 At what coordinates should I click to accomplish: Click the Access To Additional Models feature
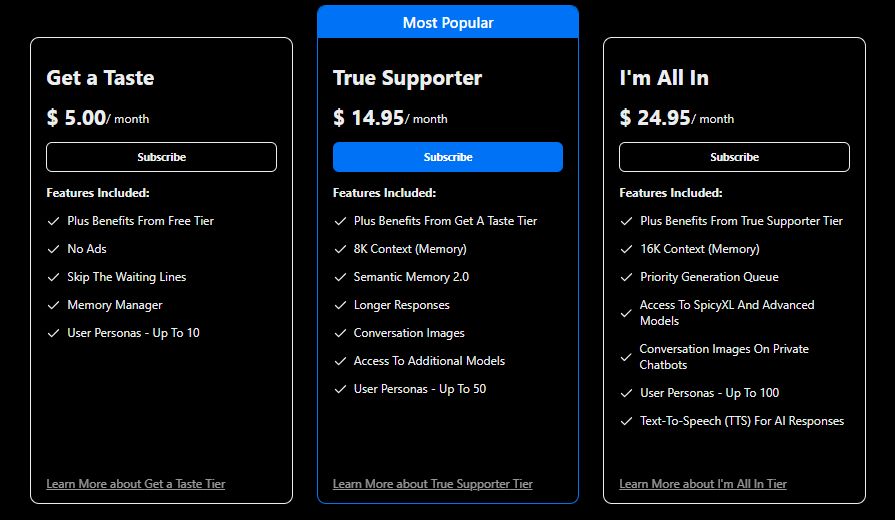(429, 361)
